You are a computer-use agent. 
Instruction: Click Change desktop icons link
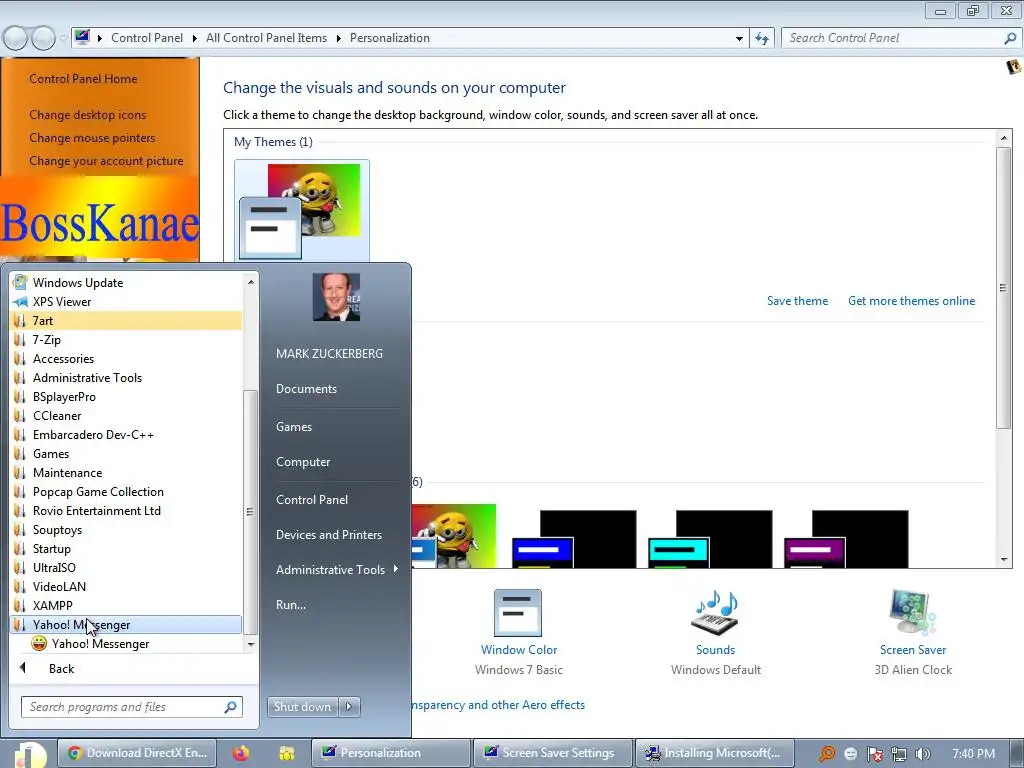[88, 114]
